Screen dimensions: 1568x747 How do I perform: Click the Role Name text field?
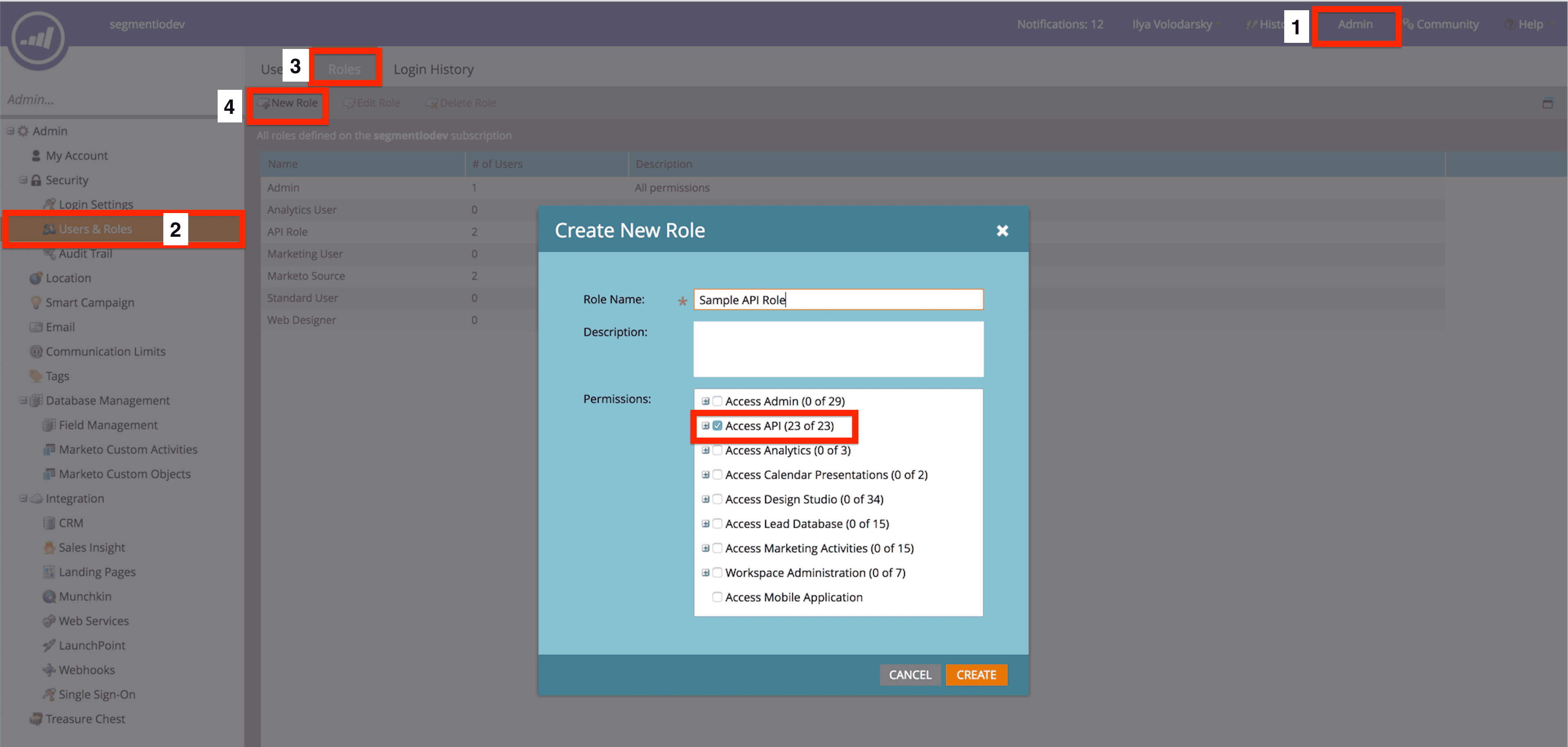pos(838,299)
